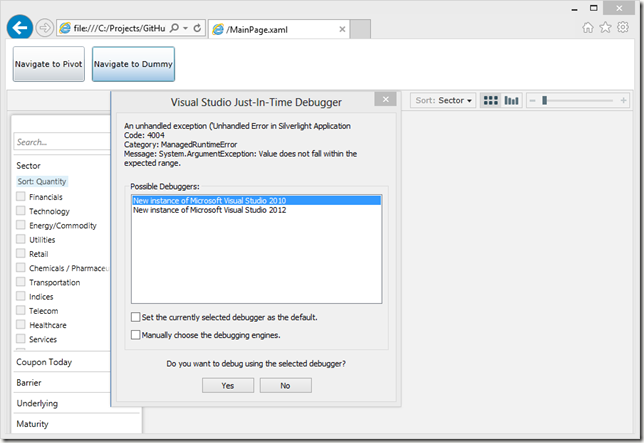The image size is (644, 443).
Task: Click No to decline debugging
Action: 285,386
